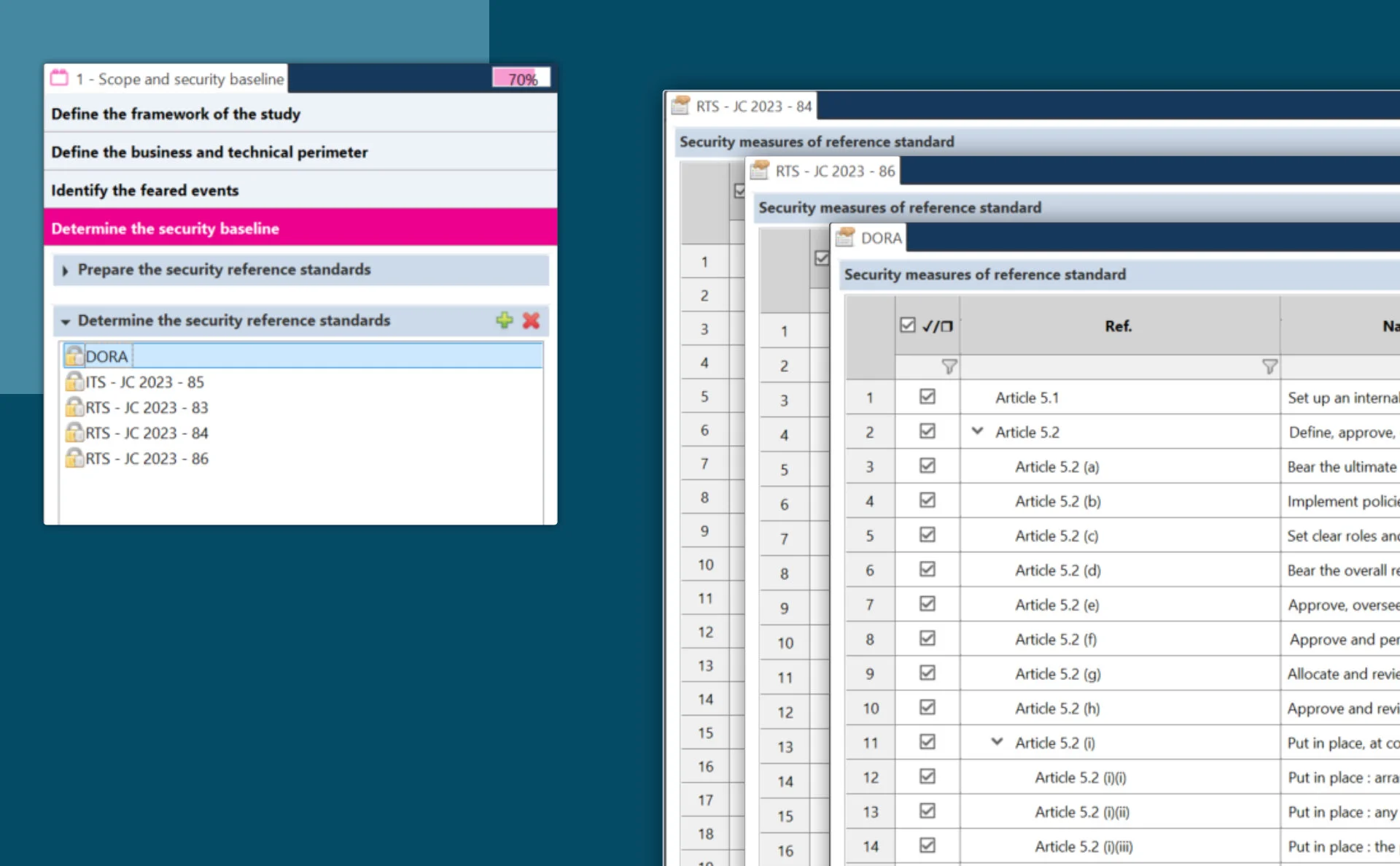Uncheck the Article 5.1 checkbox
Image resolution: width=1400 pixels, height=866 pixels.
click(x=927, y=397)
